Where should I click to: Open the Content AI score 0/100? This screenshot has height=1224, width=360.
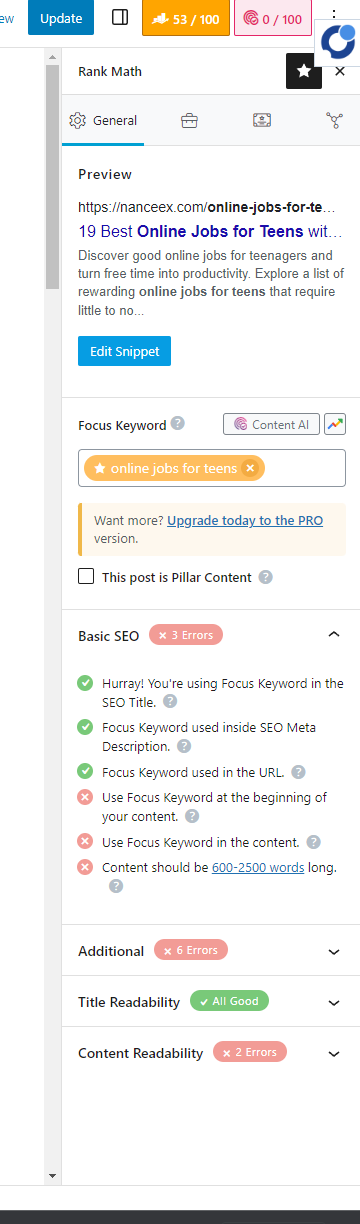point(273,19)
